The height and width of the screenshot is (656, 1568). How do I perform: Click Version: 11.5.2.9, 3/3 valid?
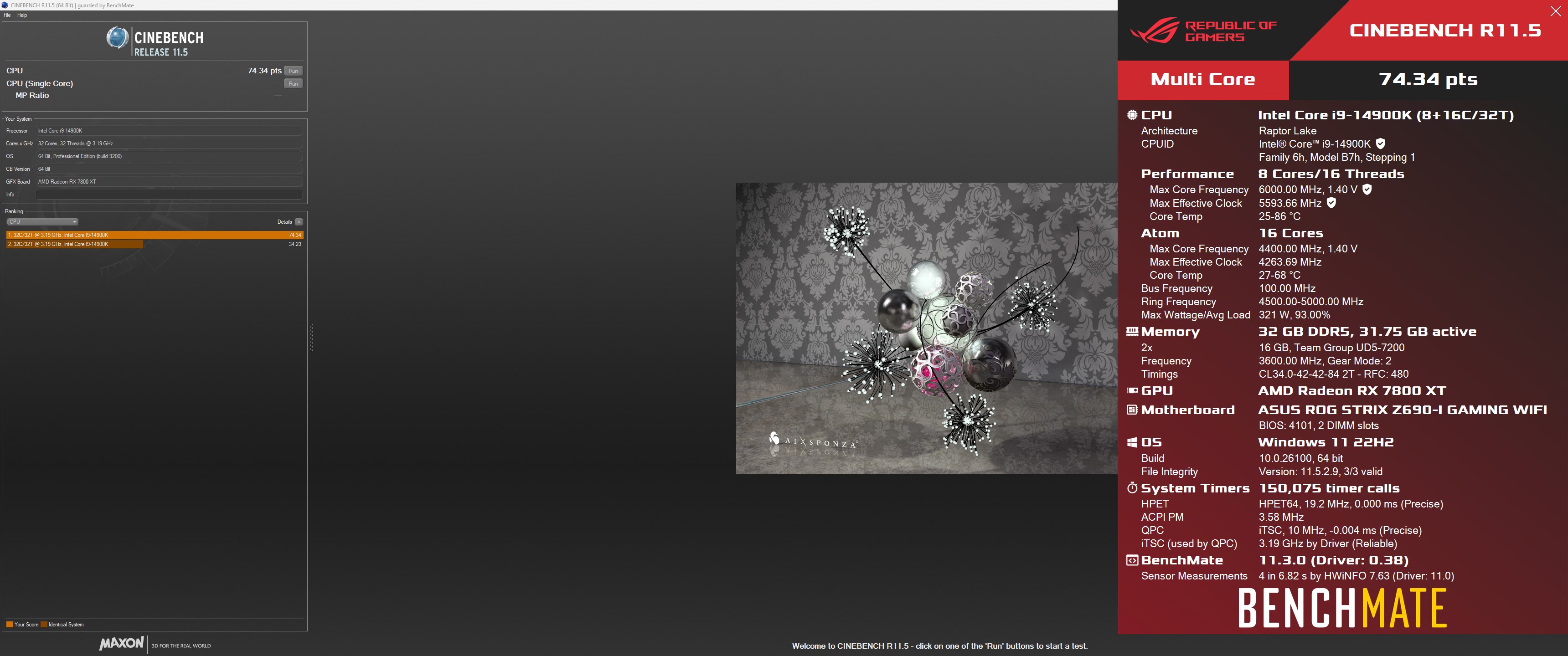(x=1320, y=471)
